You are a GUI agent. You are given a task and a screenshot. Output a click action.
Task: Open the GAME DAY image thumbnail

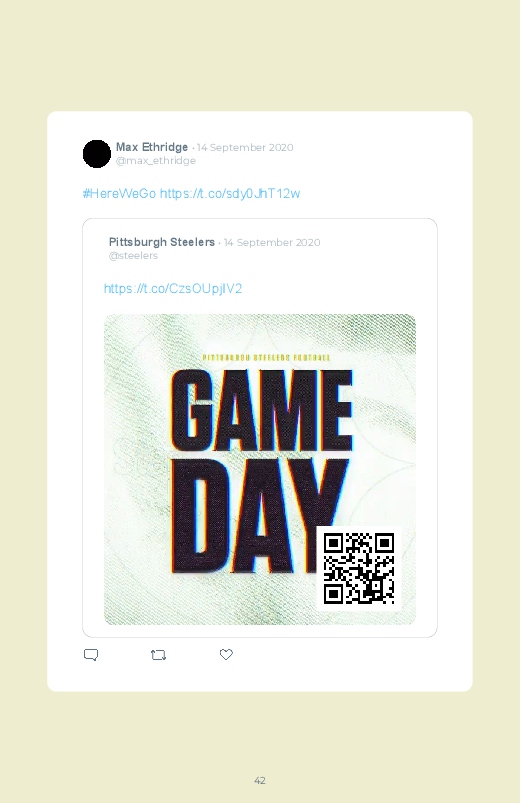click(260, 469)
